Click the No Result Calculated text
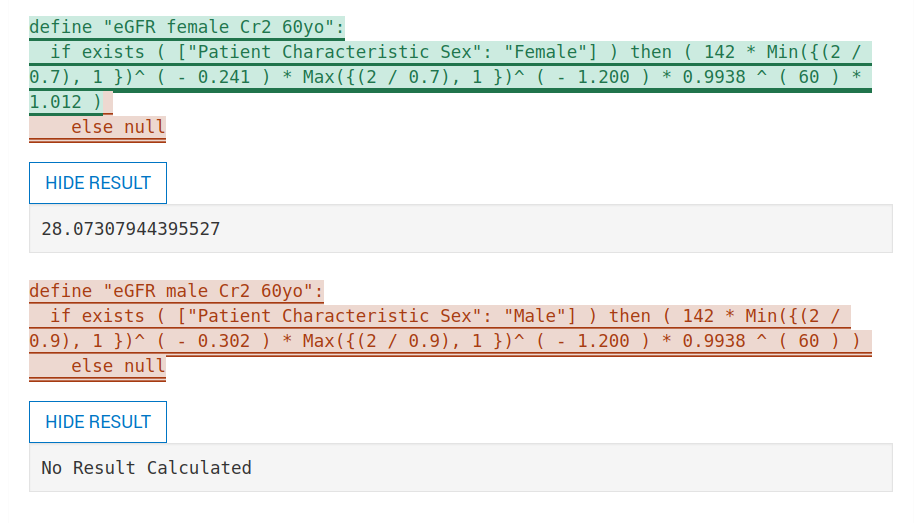 coord(146,468)
